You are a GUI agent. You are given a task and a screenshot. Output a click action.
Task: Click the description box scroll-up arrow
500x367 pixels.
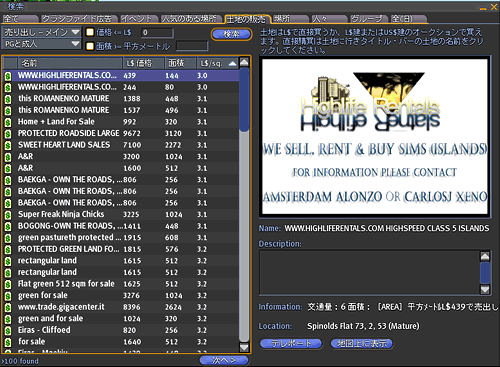coord(485,256)
